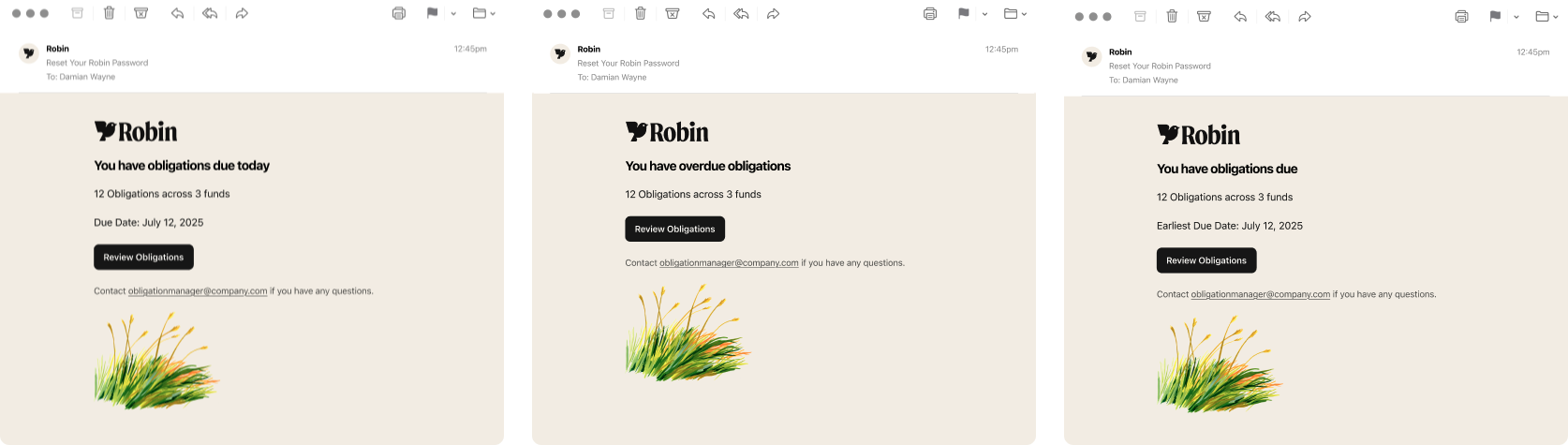The width and height of the screenshot is (1568, 445).
Task: Open flag options dropdown in 'due today' email window
Action: click(x=453, y=14)
